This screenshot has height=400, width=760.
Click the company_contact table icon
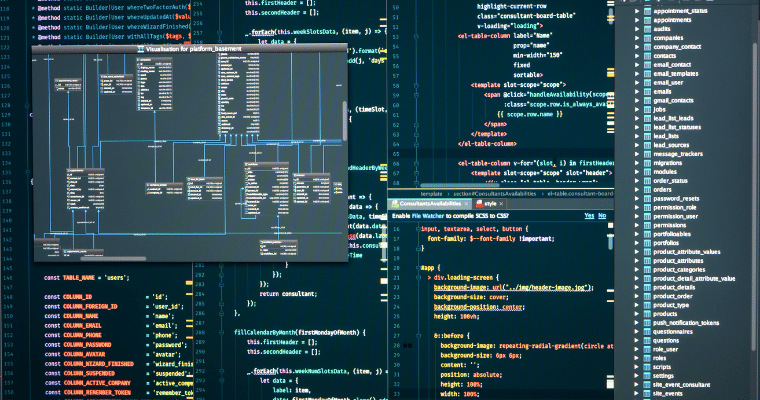pos(647,47)
